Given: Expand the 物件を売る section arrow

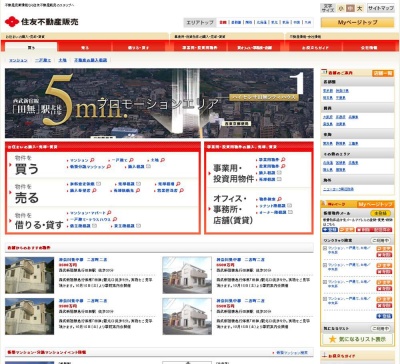Looking at the screenshot, I should click(11, 194).
